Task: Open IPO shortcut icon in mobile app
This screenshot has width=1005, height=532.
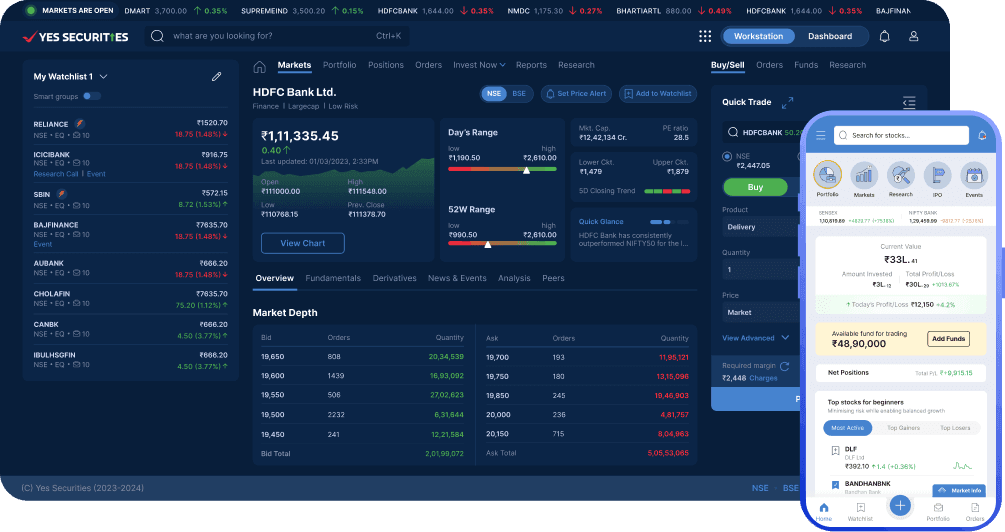Action: point(937,176)
